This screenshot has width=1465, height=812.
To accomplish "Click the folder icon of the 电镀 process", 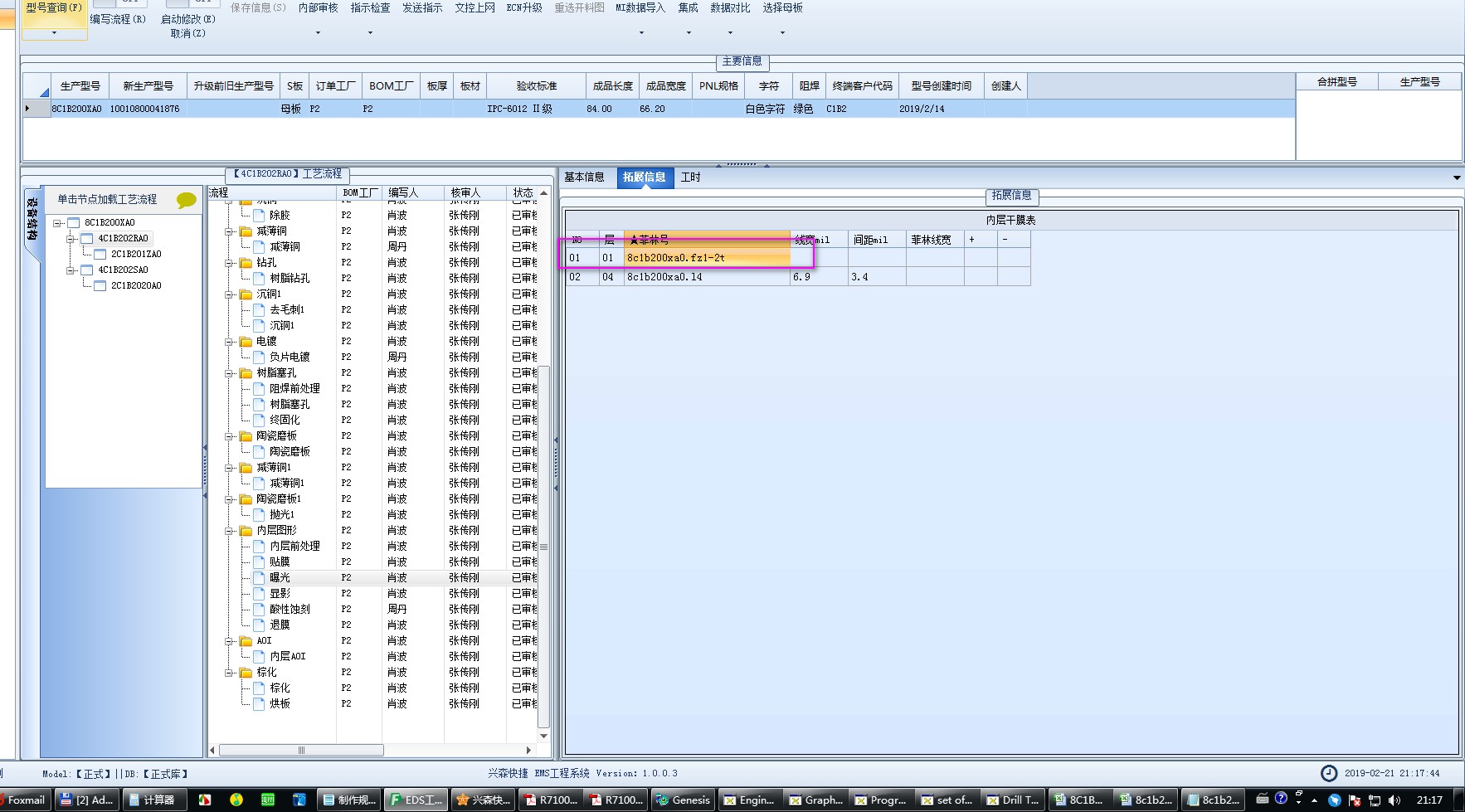I will 246,342.
